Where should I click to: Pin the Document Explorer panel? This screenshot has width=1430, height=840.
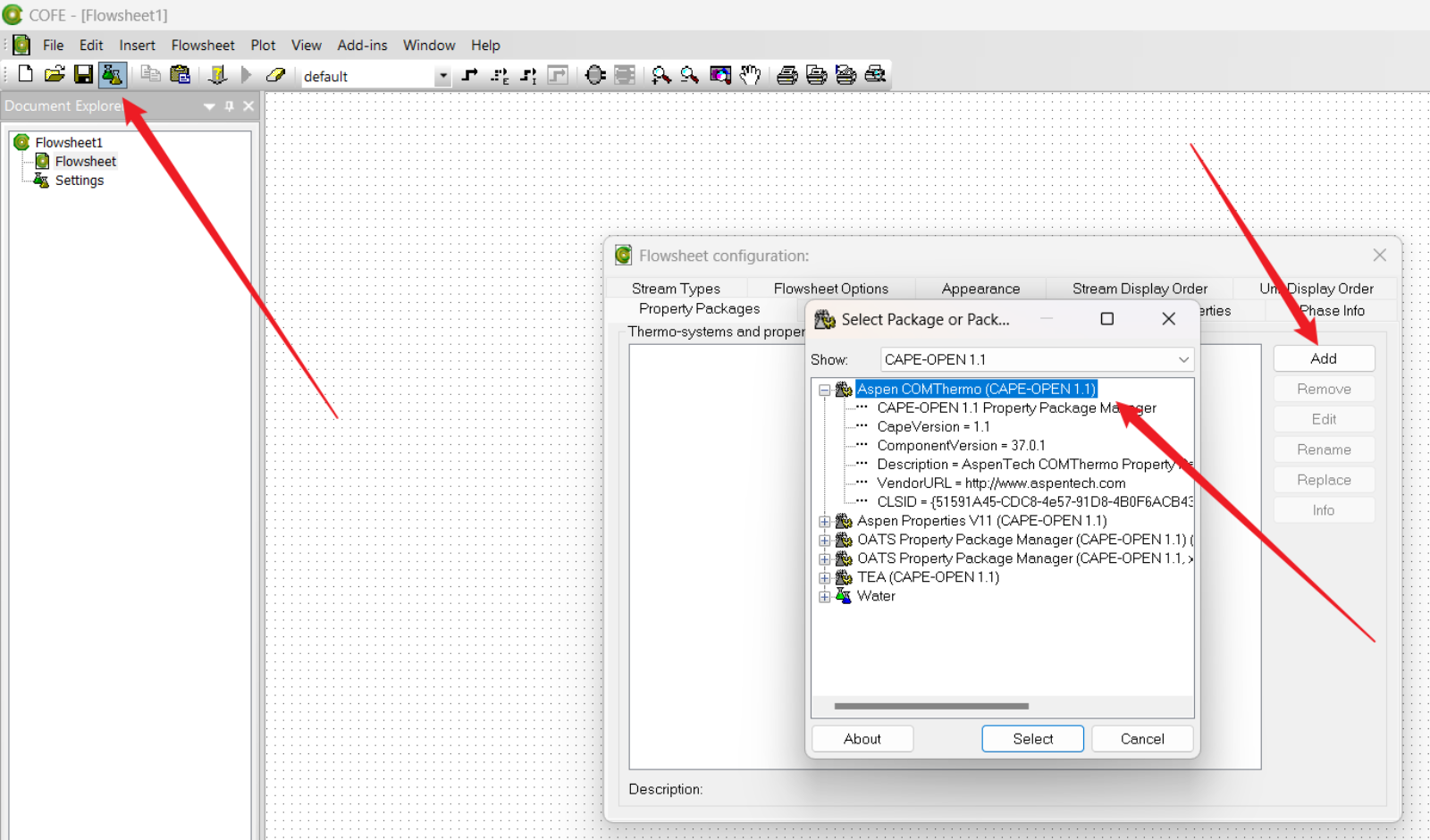tap(229, 106)
